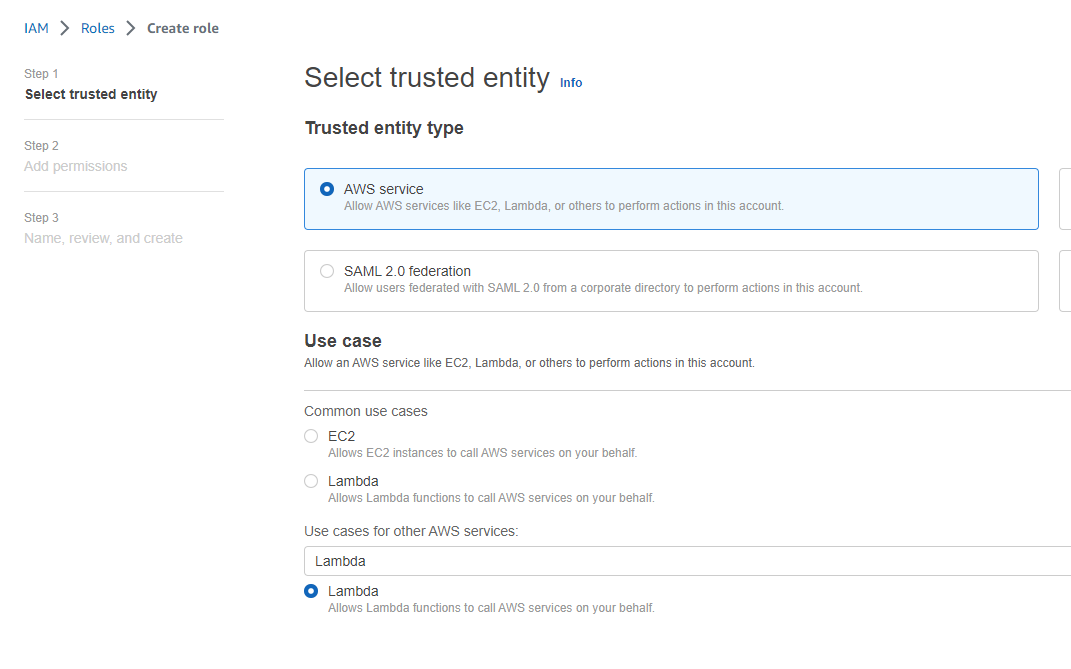
Task: Go to Step 2 Add permissions
Action: pyautogui.click(x=76, y=166)
